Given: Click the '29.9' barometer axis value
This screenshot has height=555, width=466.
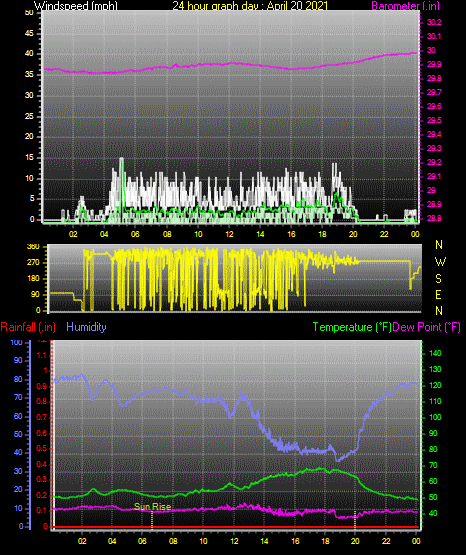Looking at the screenshot, I should (434, 64).
